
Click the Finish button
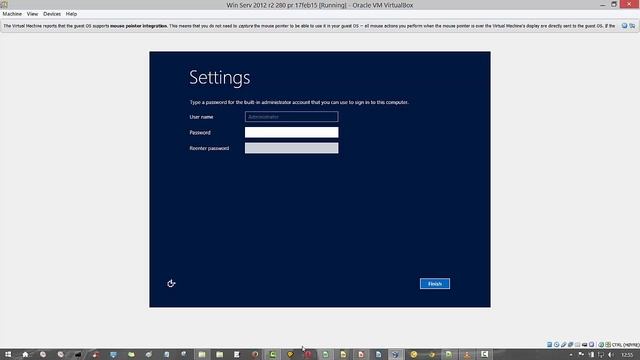(435, 284)
